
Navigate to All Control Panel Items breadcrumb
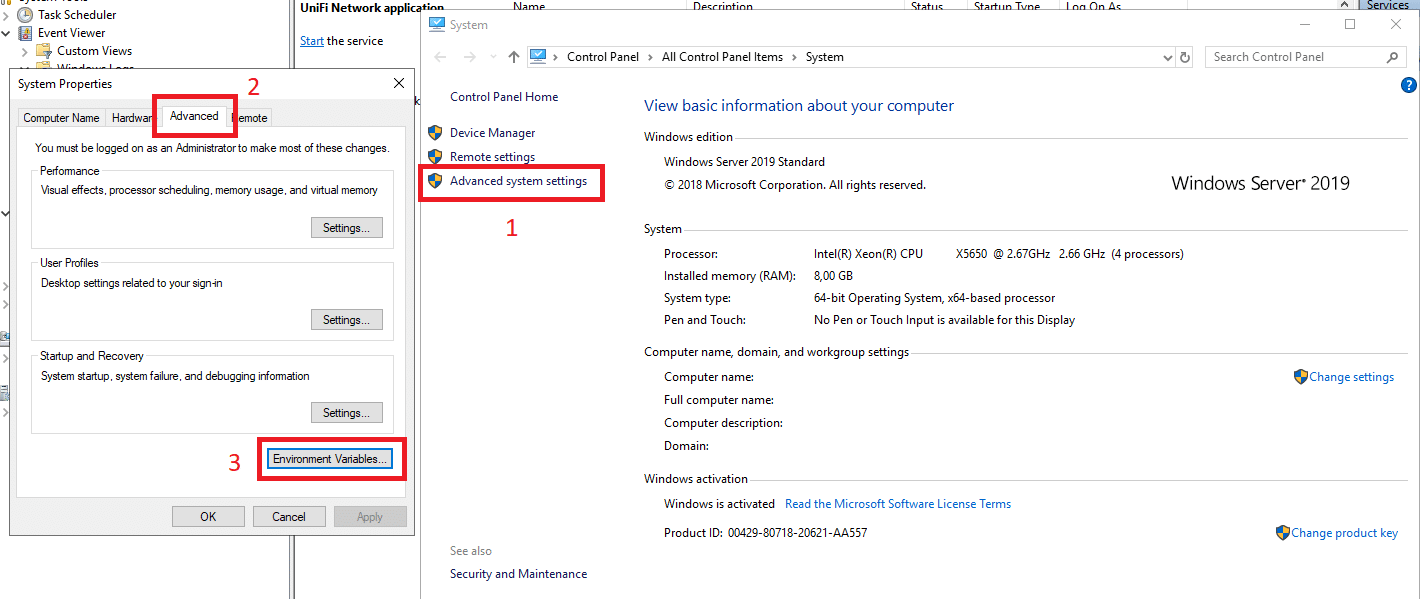tap(722, 57)
